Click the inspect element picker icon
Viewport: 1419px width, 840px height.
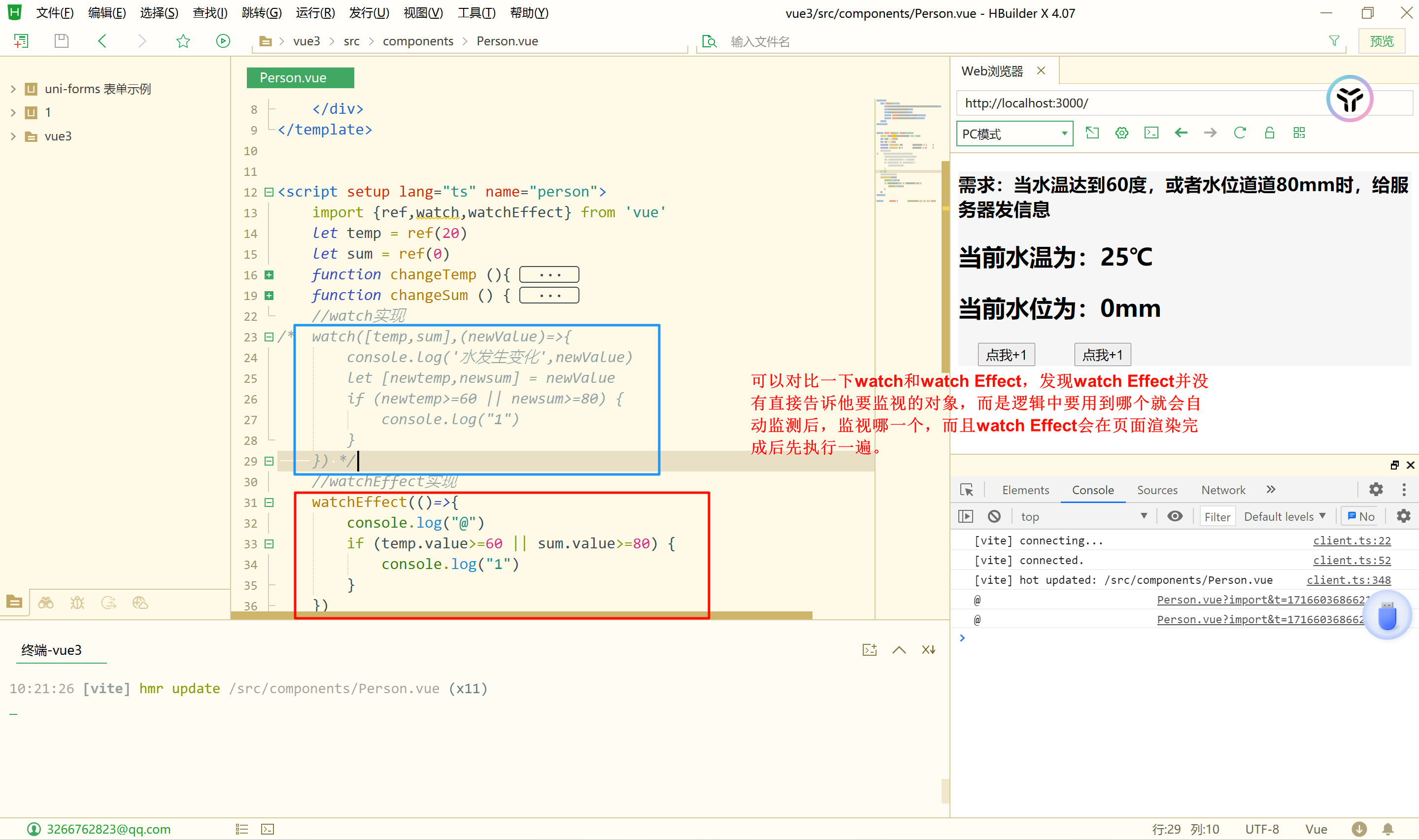tap(967, 490)
